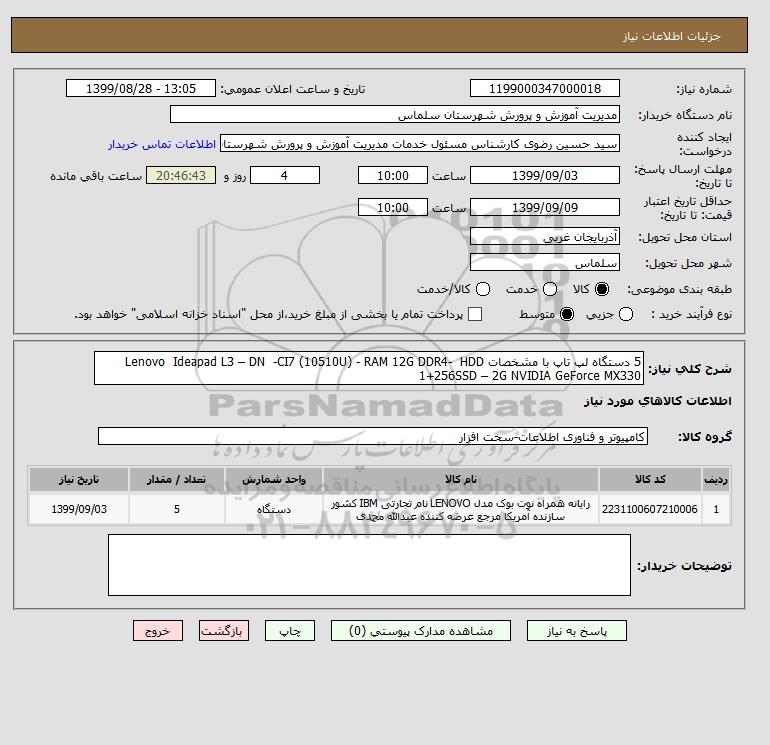Click the اطلاعات کالاهای مورد نیاز heading
Viewport: 770px width, 745px height.
[x=658, y=401]
